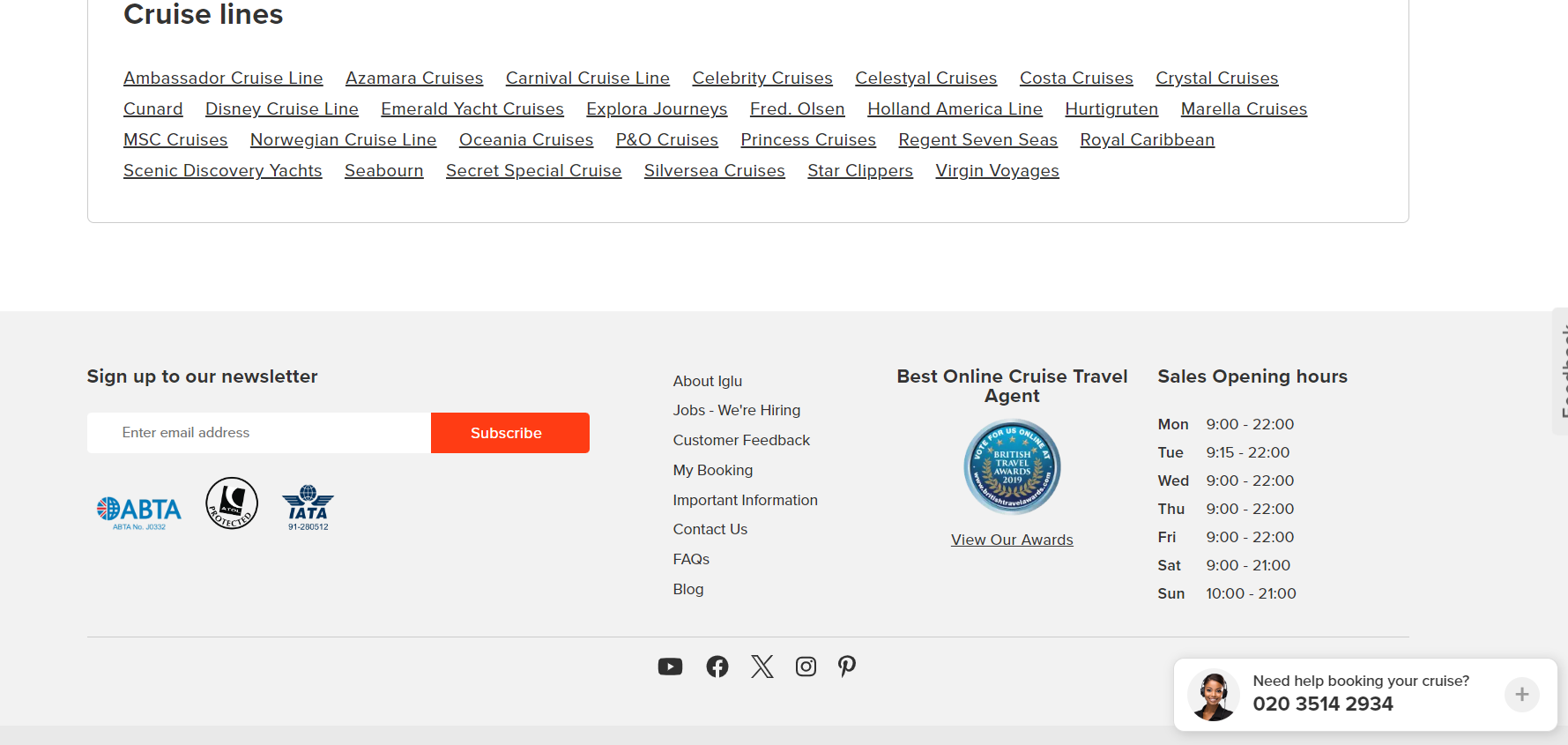The image size is (1568, 745).
Task: Open Important Information link
Action: coord(746,500)
